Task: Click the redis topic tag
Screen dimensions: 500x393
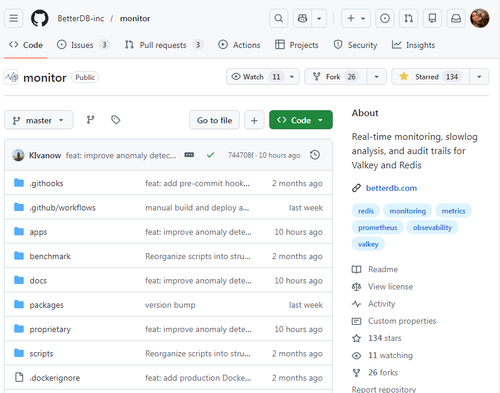Action: pos(366,211)
